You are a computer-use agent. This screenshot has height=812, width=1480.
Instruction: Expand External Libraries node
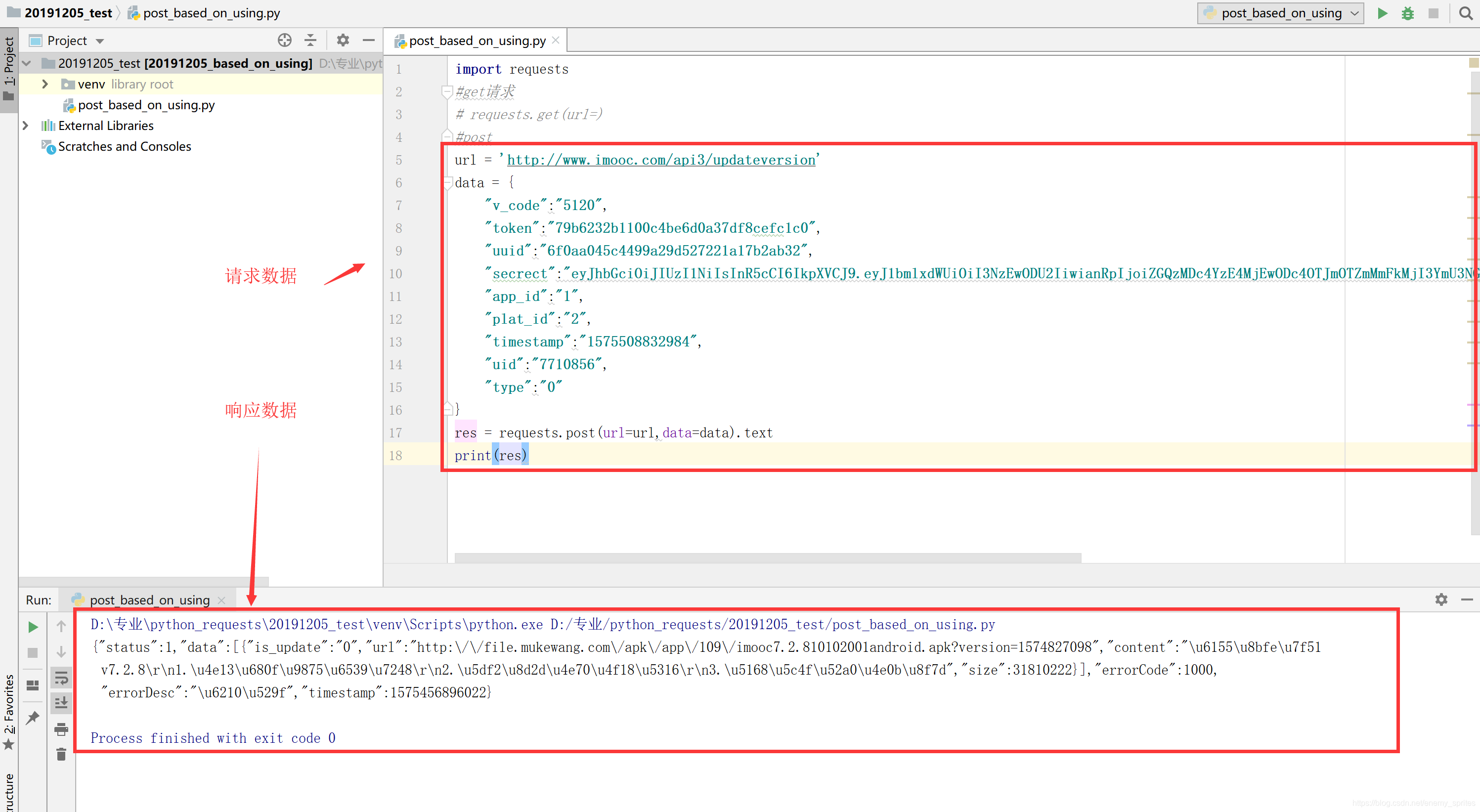click(x=25, y=126)
